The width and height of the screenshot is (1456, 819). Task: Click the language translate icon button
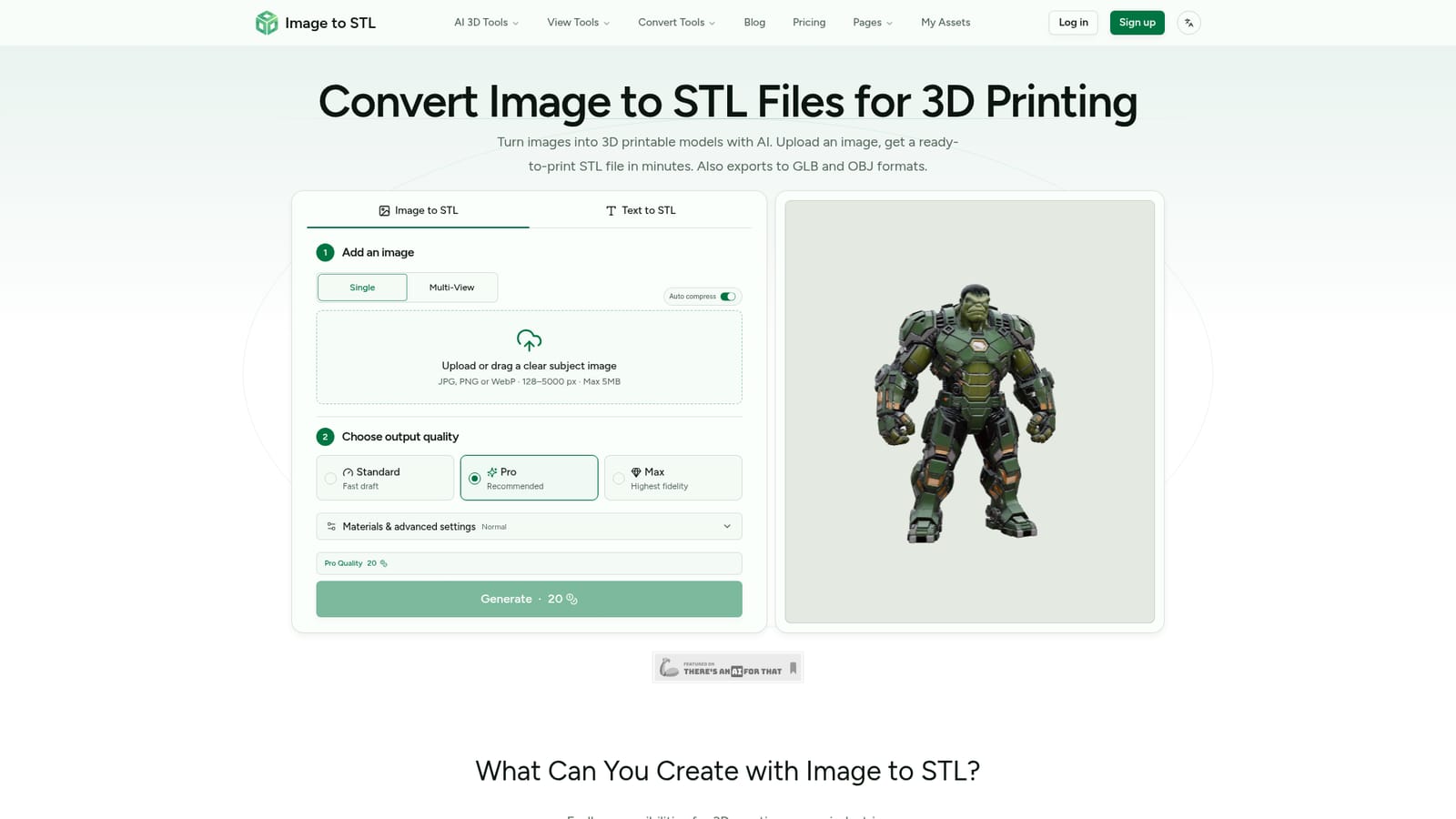point(1188,23)
